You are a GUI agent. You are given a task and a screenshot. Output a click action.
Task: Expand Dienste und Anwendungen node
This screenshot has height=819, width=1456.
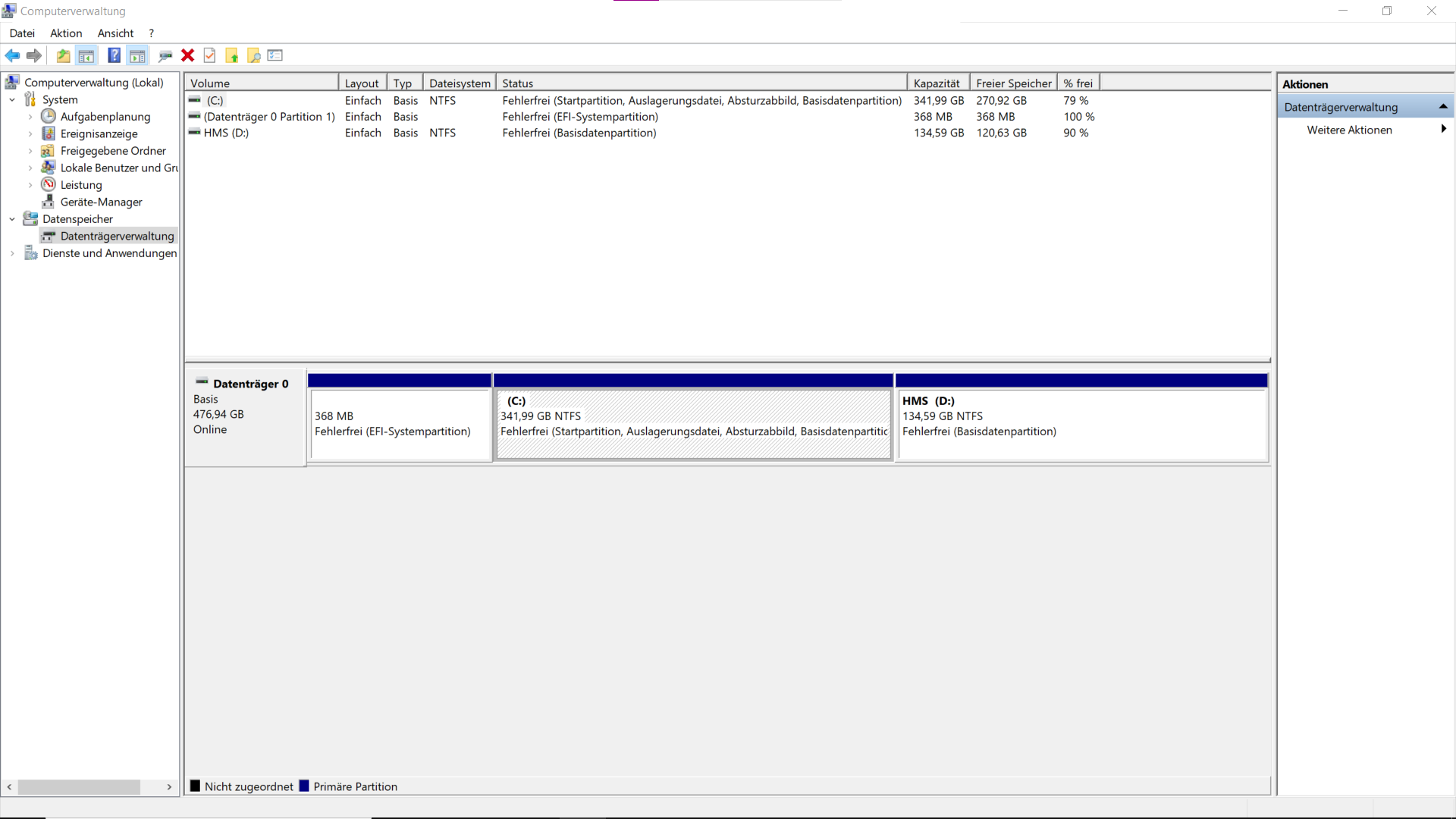pos(12,253)
